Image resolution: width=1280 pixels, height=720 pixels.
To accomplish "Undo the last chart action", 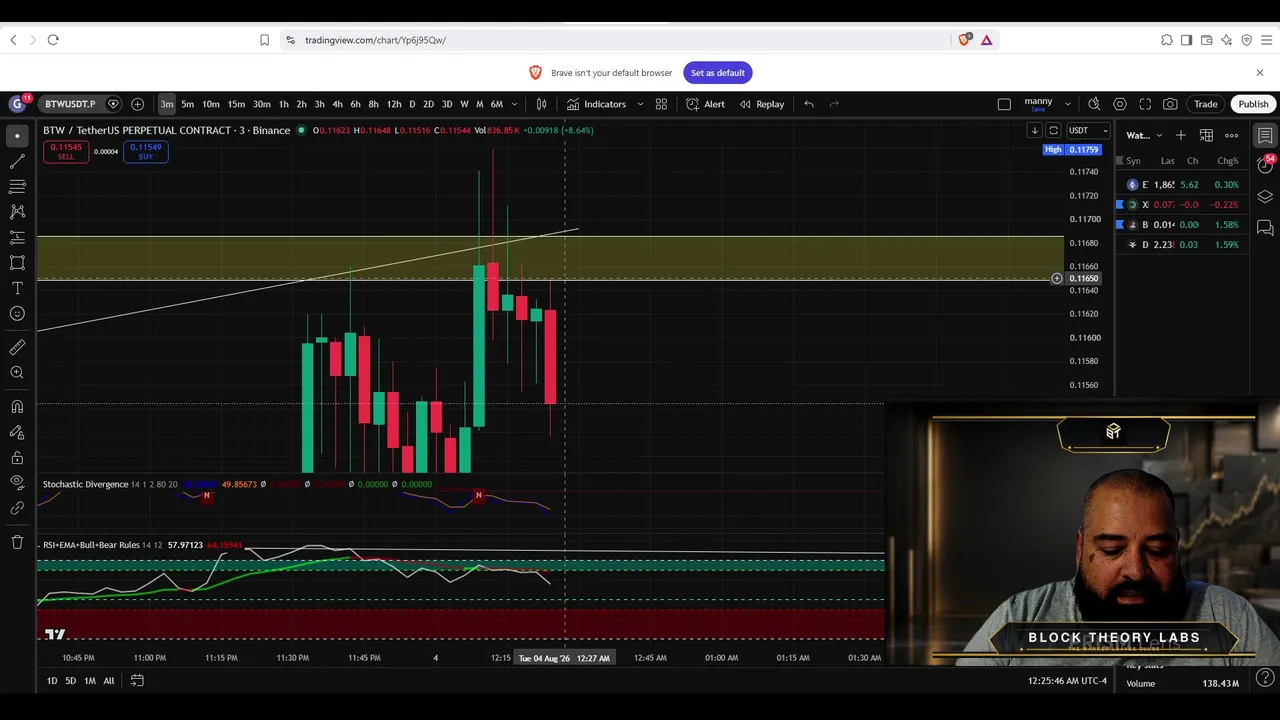I will pyautogui.click(x=809, y=104).
